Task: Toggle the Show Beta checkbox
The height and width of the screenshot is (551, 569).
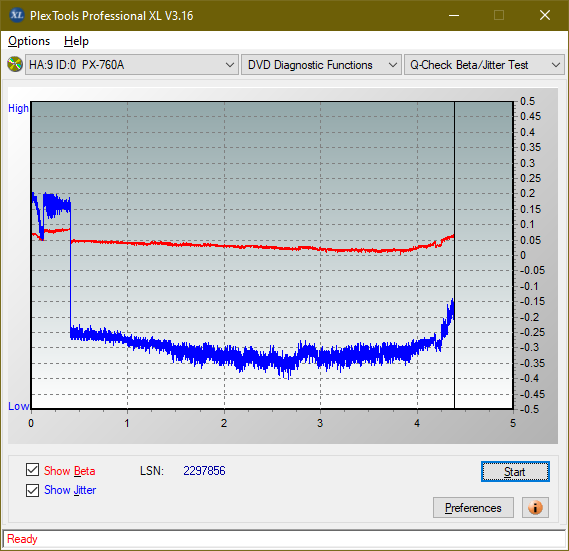Action: tap(32, 469)
